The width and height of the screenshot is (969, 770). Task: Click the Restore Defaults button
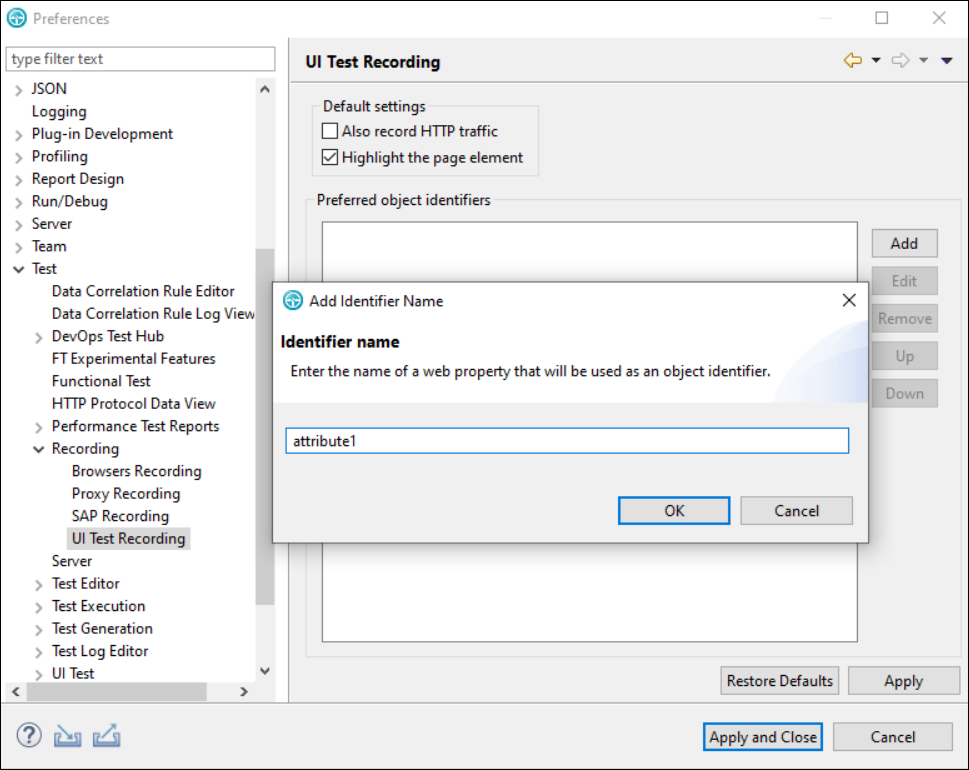(x=779, y=680)
